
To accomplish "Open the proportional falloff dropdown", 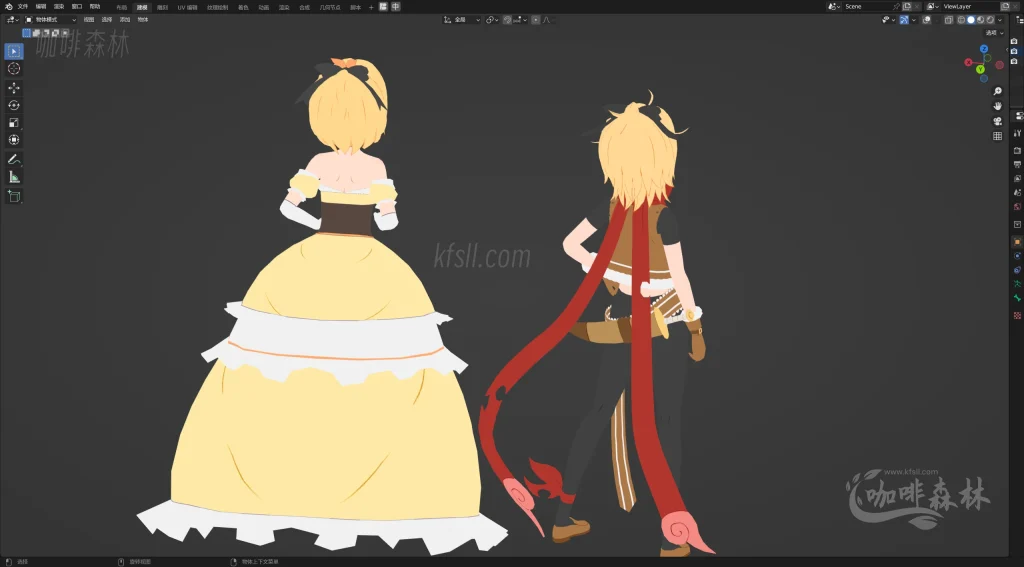I will point(547,20).
